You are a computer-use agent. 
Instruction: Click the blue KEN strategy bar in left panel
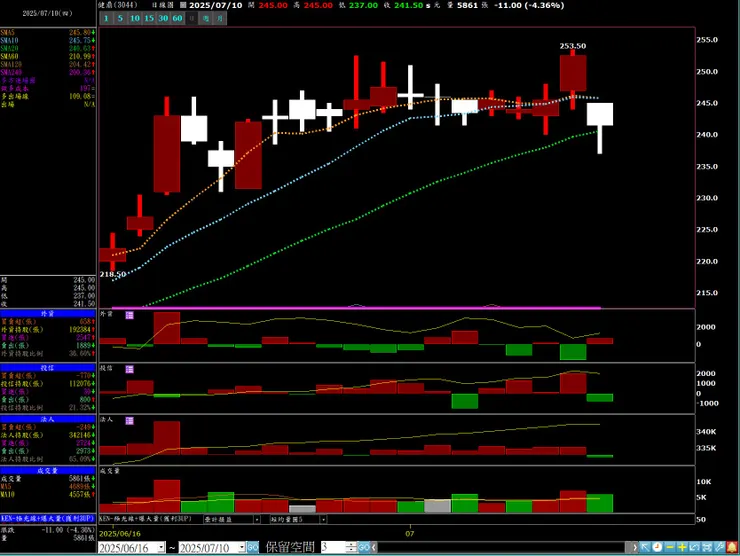click(x=48, y=518)
